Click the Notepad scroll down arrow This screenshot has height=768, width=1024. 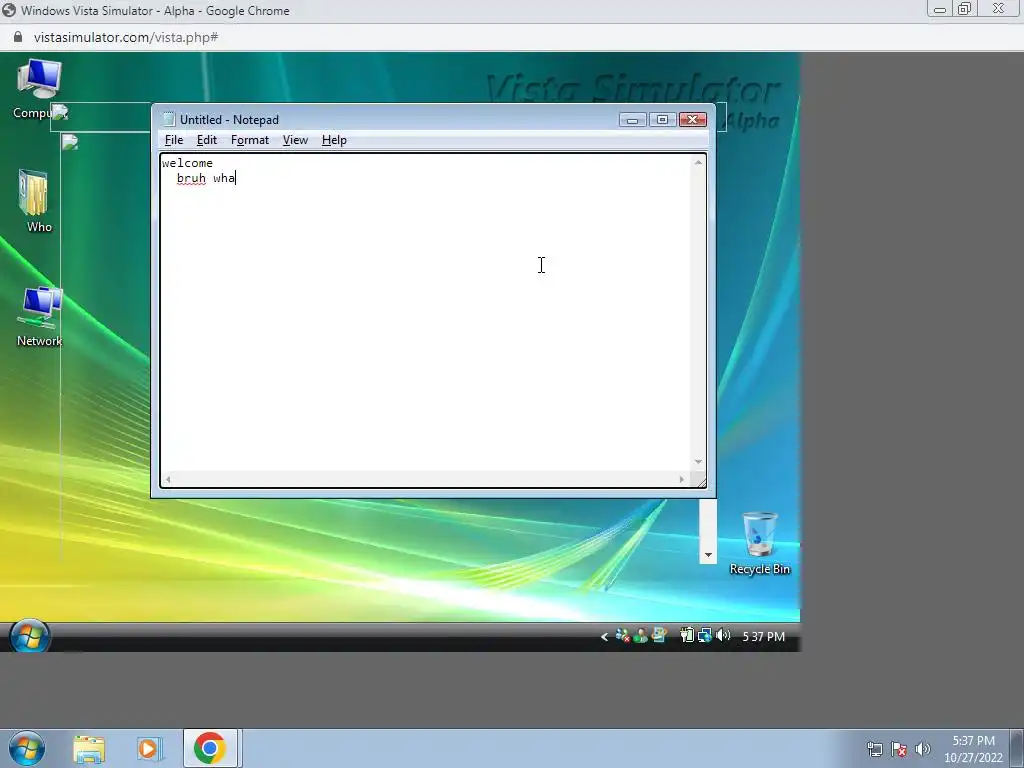point(698,462)
